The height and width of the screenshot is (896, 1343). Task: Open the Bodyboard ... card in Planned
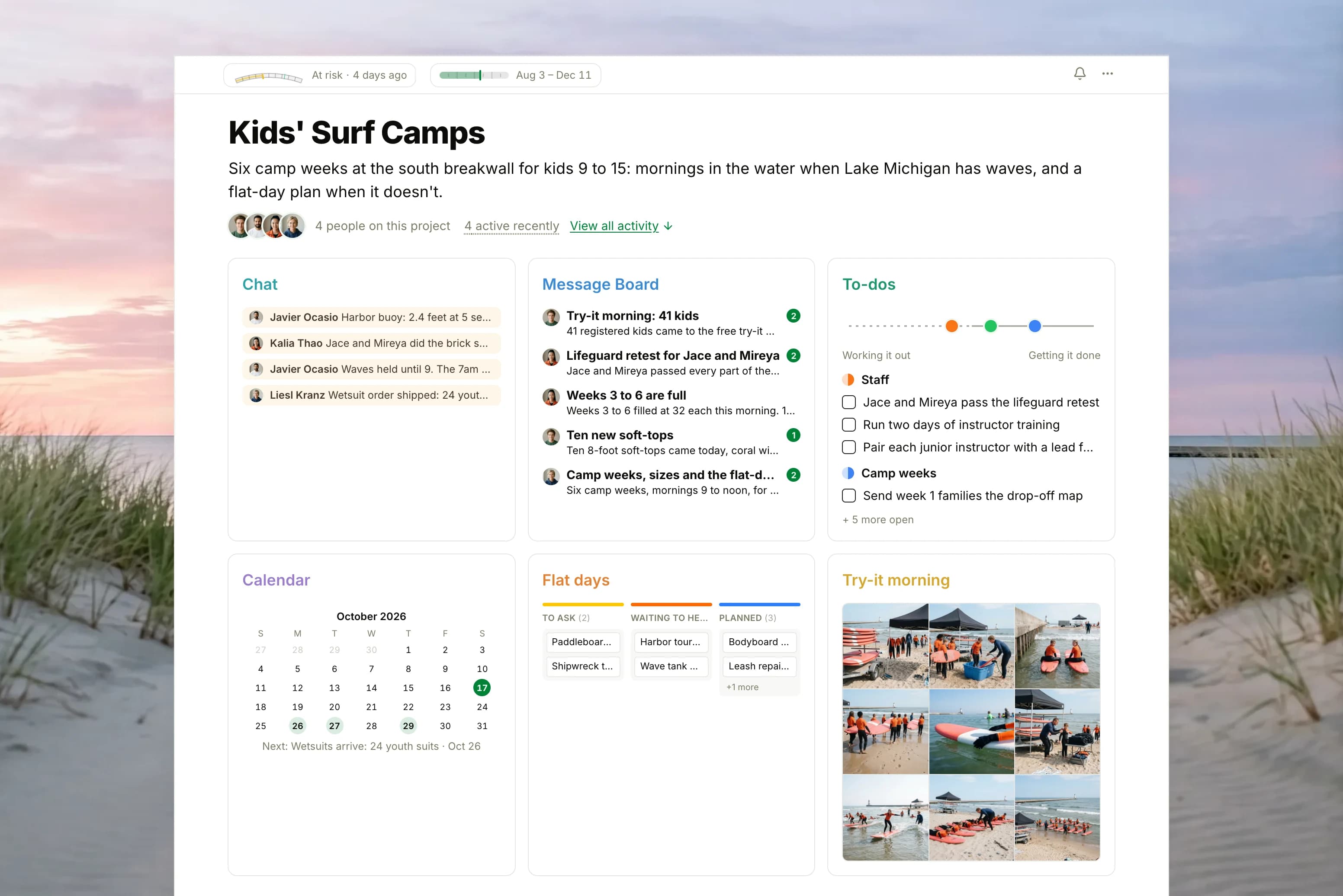[x=759, y=642]
